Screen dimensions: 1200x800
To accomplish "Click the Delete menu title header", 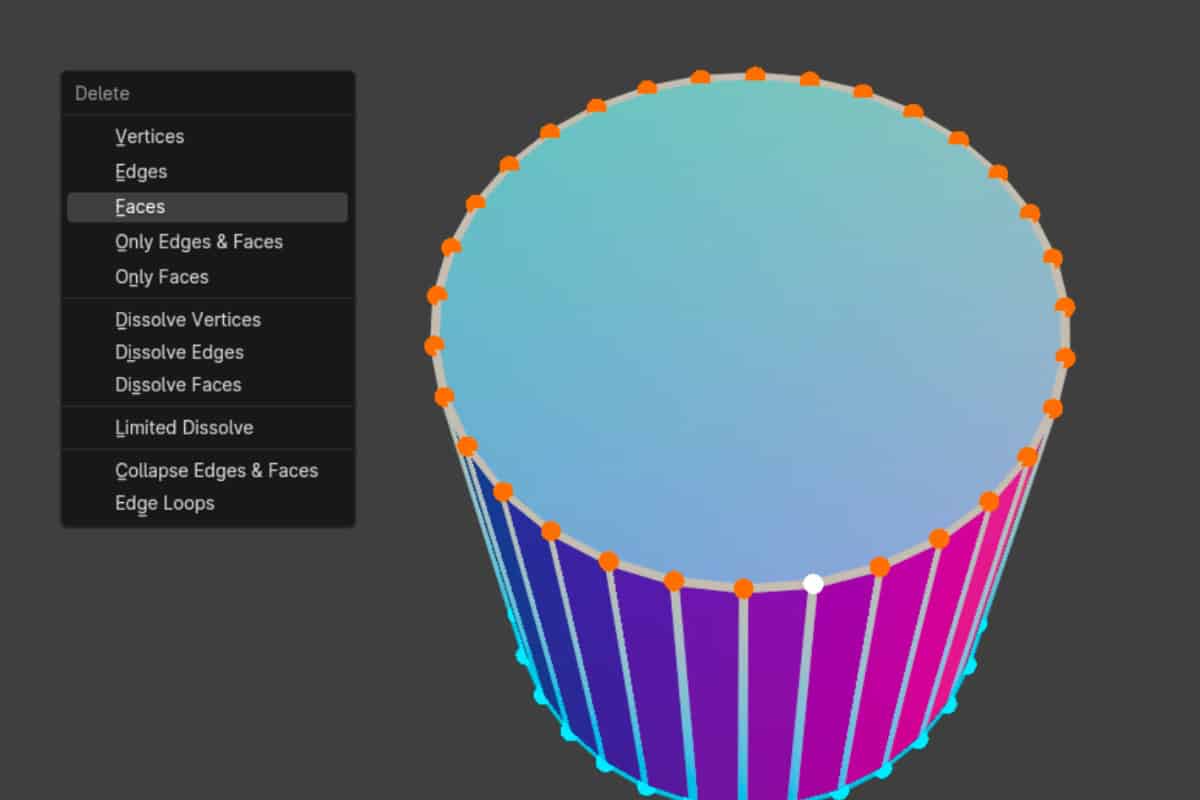I will 101,93.
